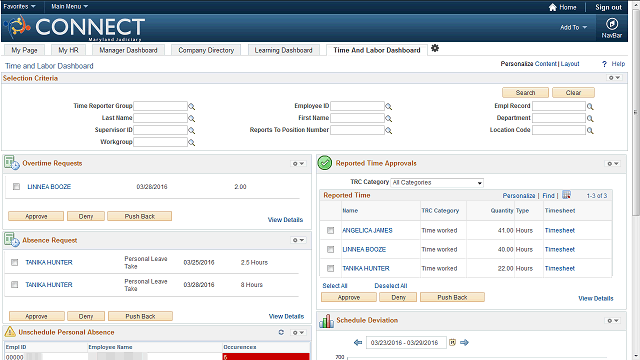Image resolution: width=640 pixels, height=360 pixels.
Task: Refresh the Unschedule Personal Absence pagelet
Action: tap(281, 332)
